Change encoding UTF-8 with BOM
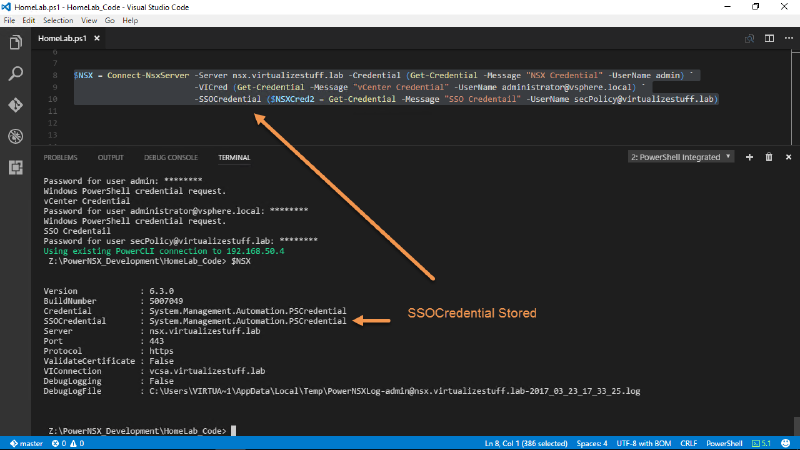This screenshot has height=450, width=800. pos(643,443)
